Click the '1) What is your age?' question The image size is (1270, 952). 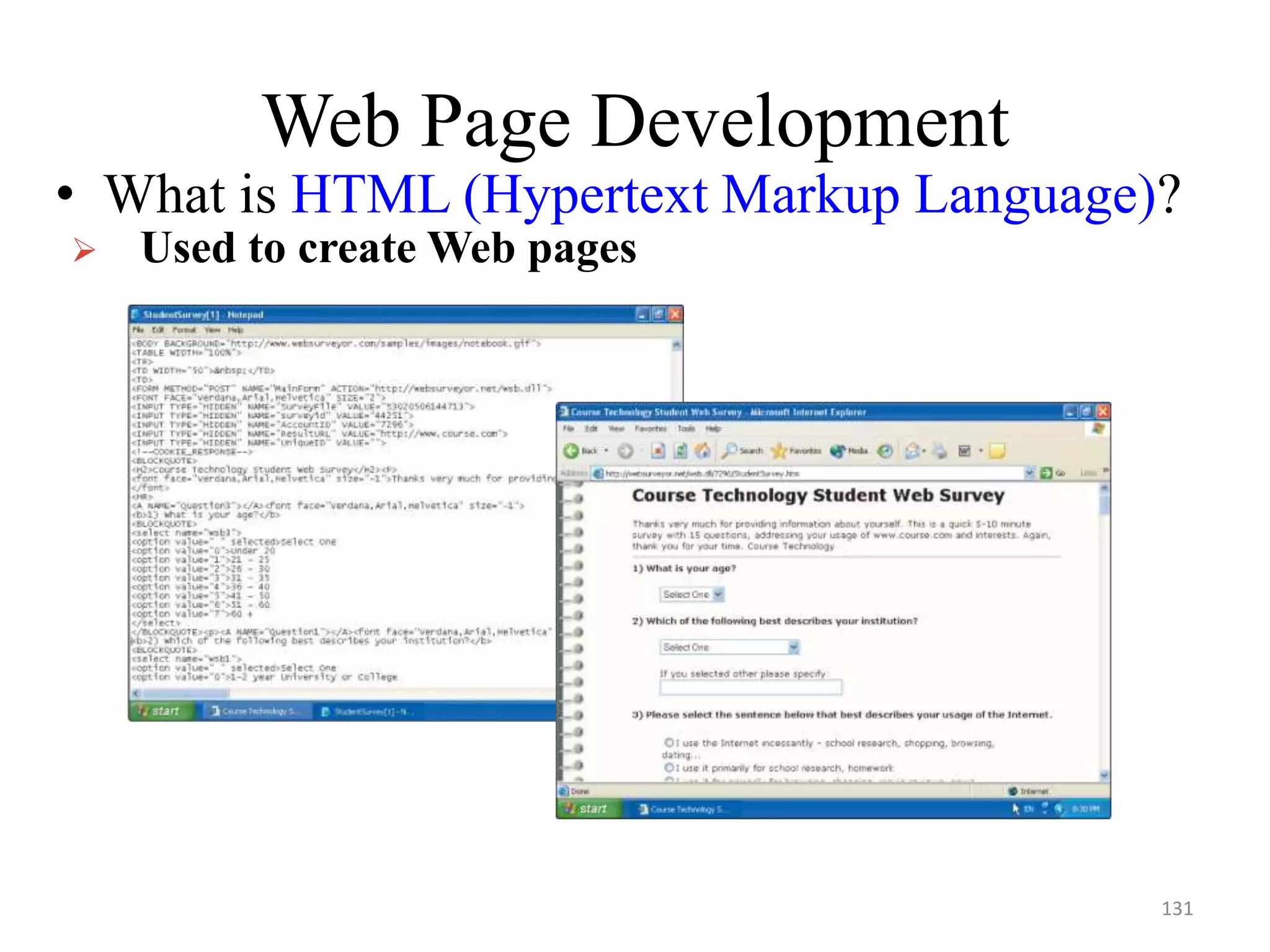coord(684,568)
